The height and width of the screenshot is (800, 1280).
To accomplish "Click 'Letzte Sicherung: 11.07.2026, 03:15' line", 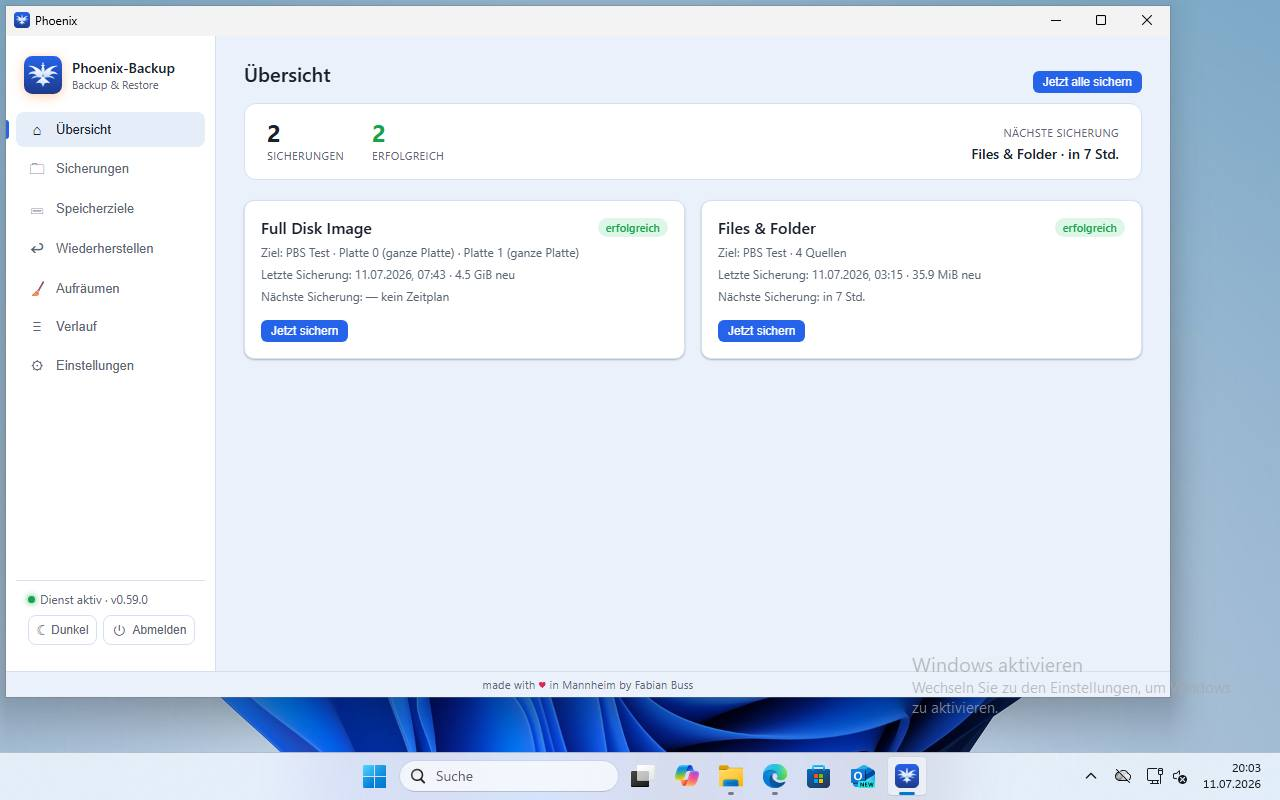I will pos(849,275).
